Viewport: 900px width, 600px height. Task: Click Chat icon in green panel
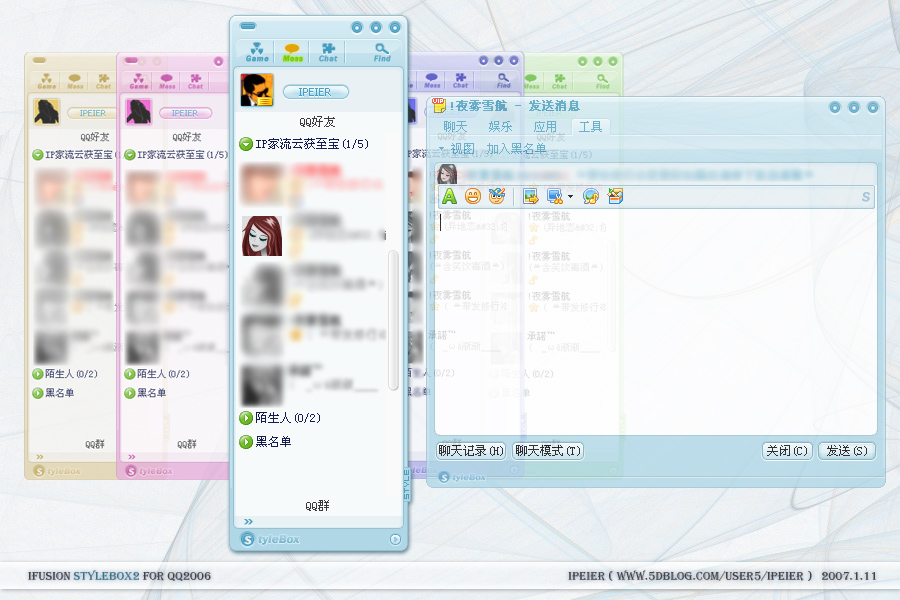click(x=560, y=81)
